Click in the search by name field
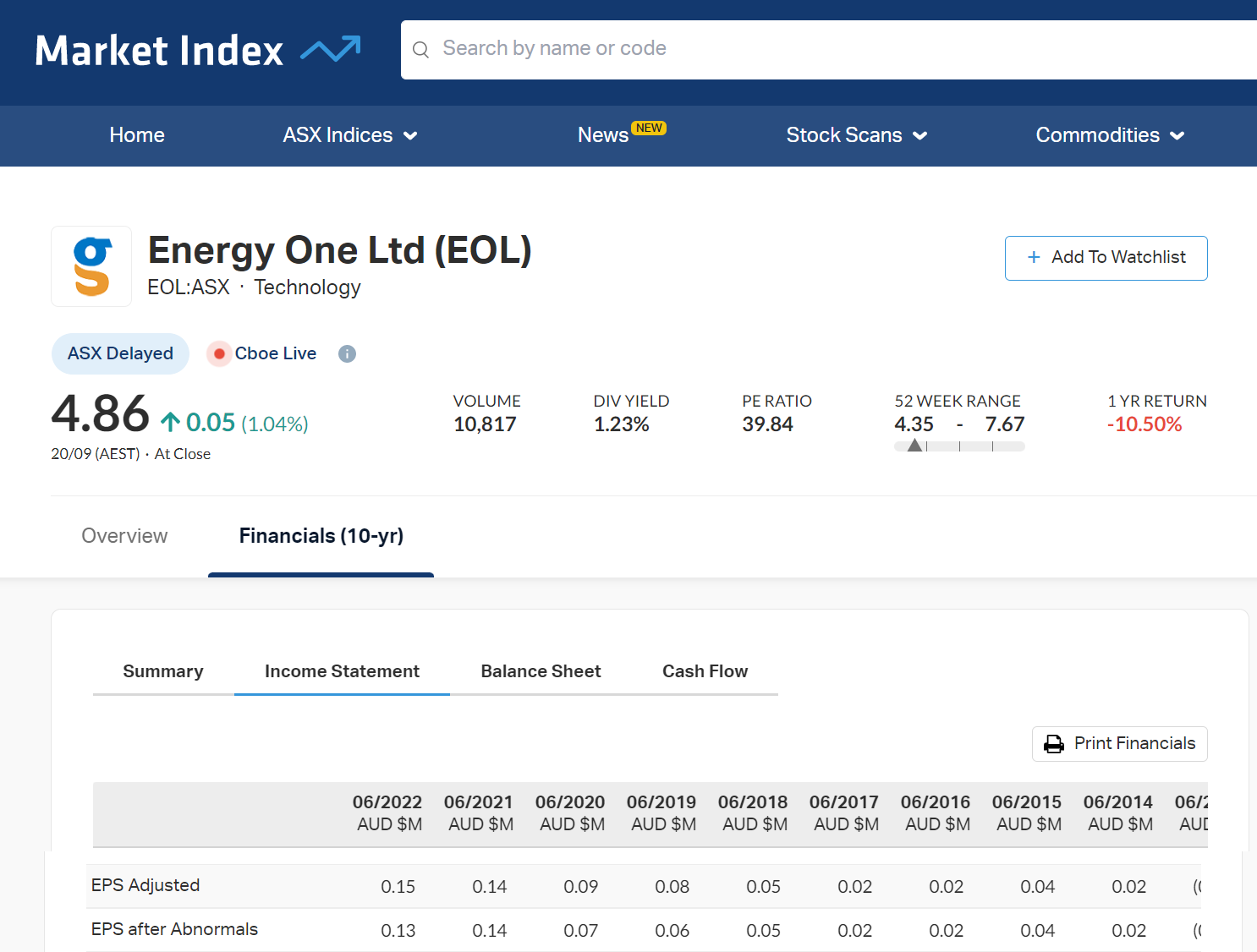The width and height of the screenshot is (1257, 952). [829, 50]
